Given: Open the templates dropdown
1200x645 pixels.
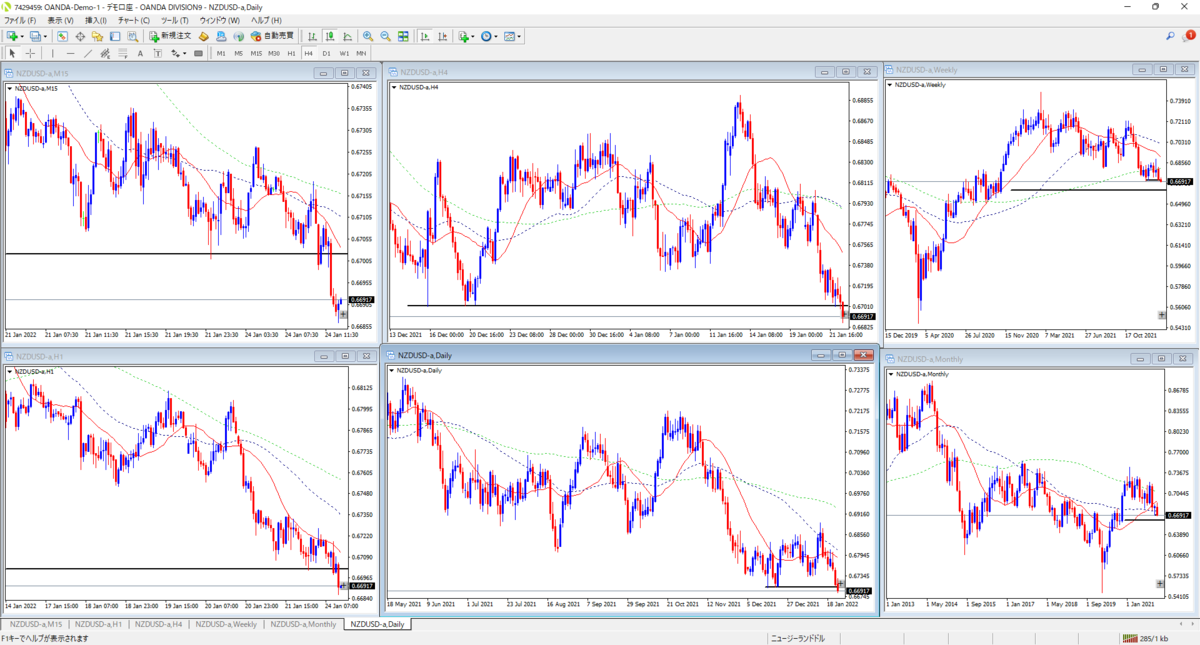Looking at the screenshot, I should click(x=513, y=36).
